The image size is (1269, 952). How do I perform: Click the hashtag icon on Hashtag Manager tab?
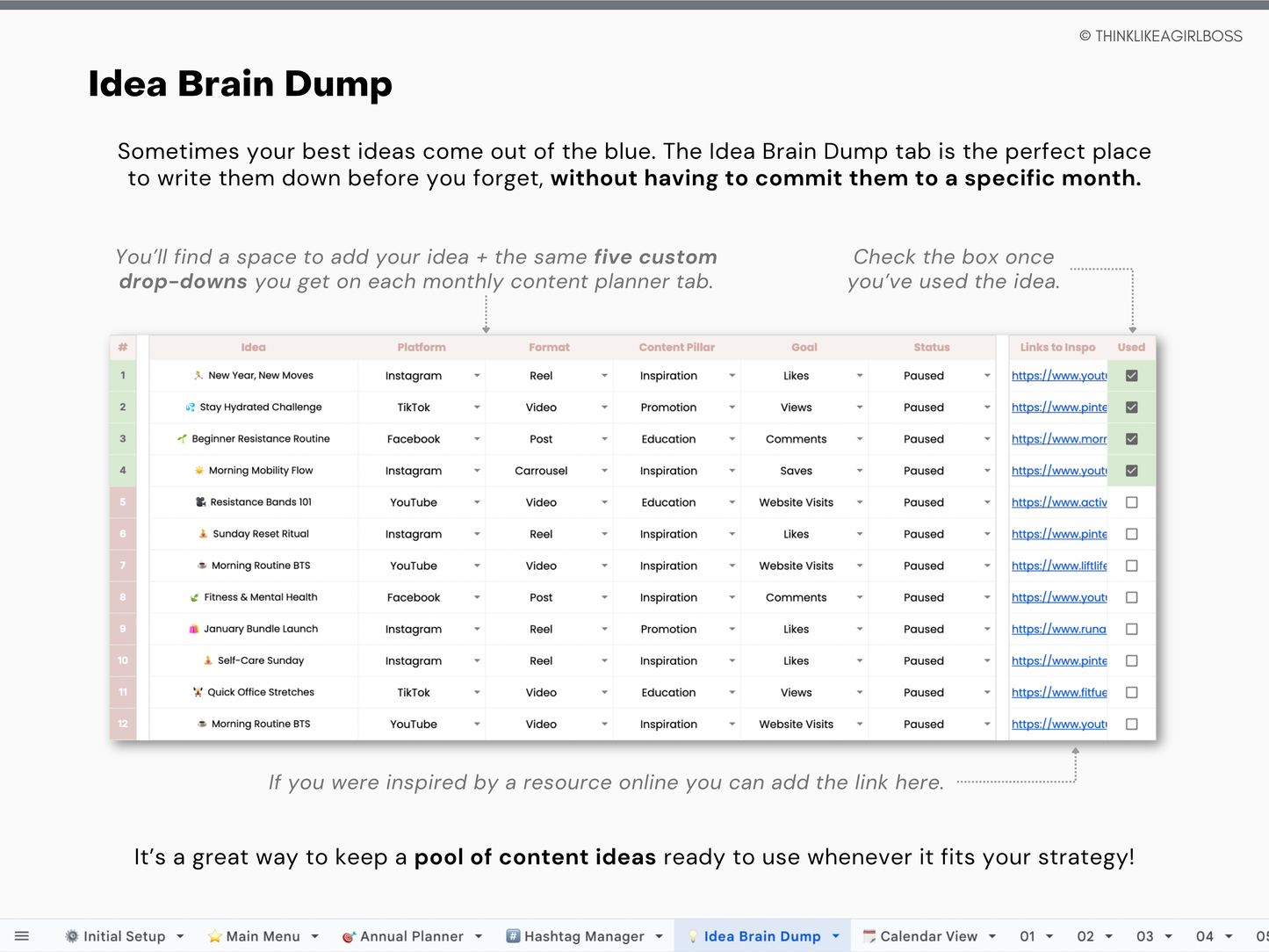(512, 935)
